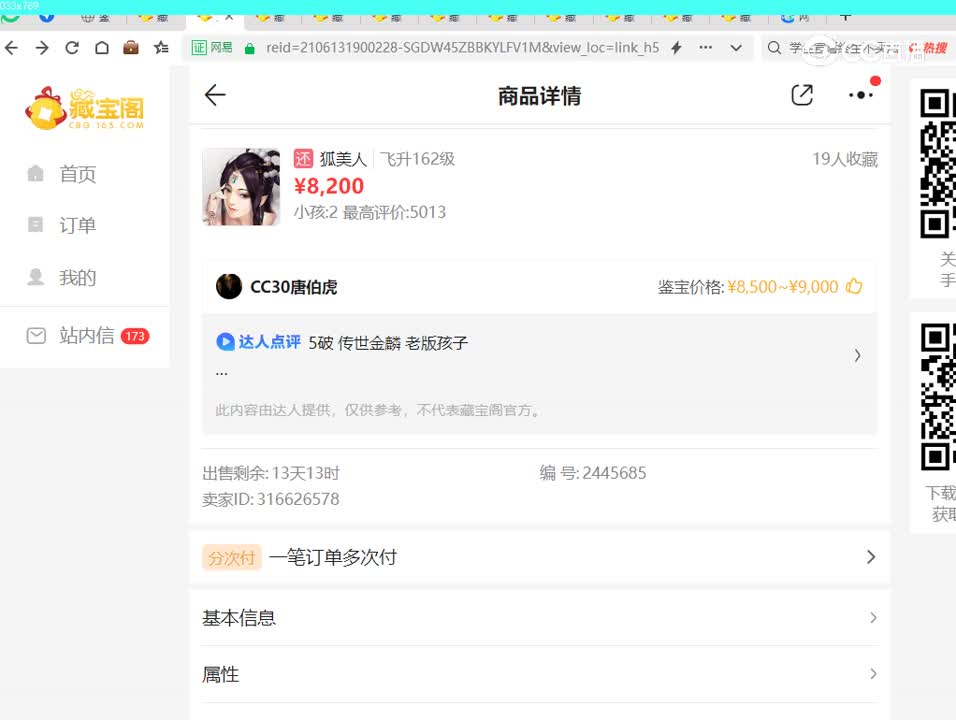This screenshot has height=720, width=956.
Task: Expand the 基本信息 section
Action: click(537, 618)
